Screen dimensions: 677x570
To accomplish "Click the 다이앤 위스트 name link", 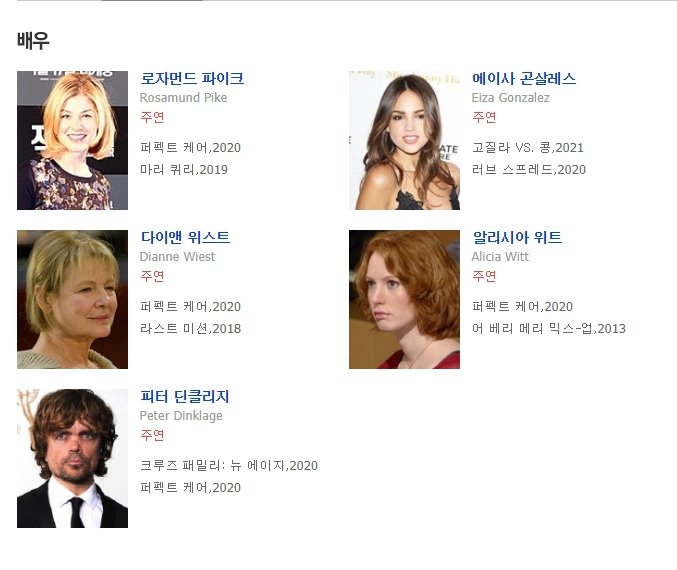I will pos(185,237).
